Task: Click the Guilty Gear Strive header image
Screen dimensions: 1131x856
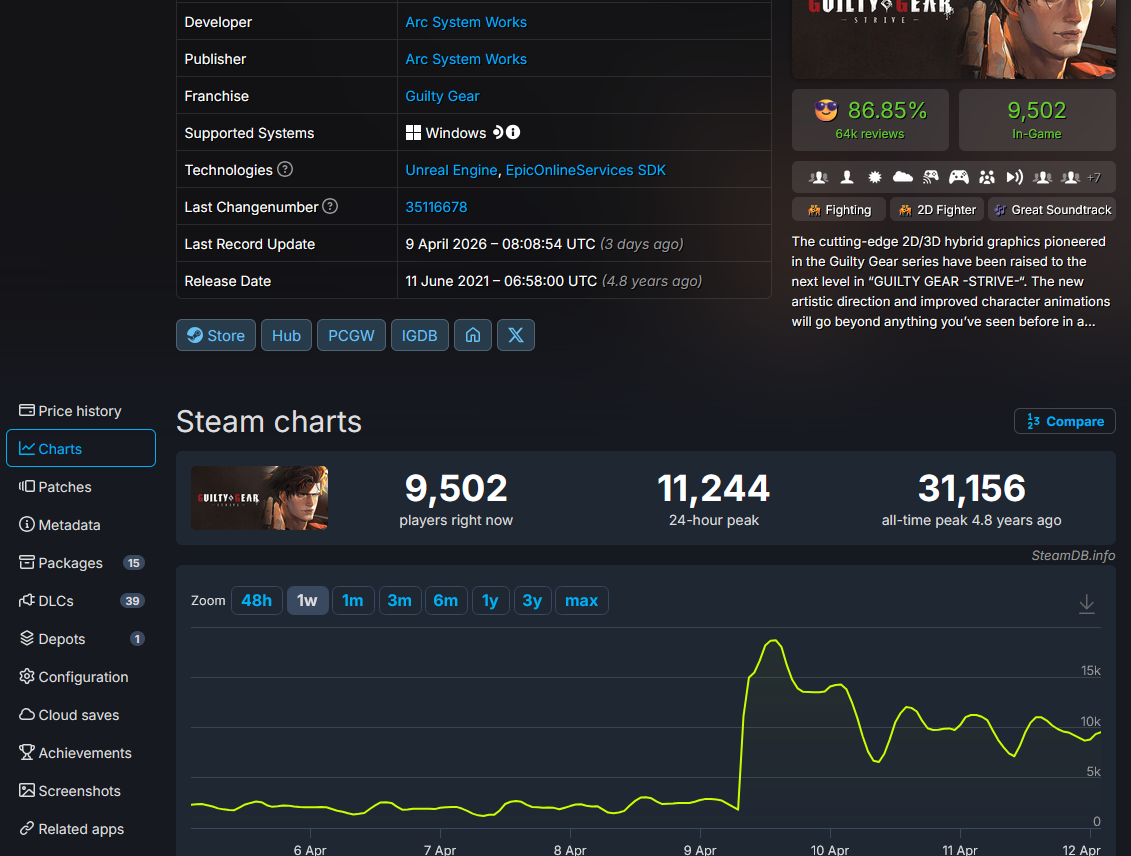Action: point(954,37)
